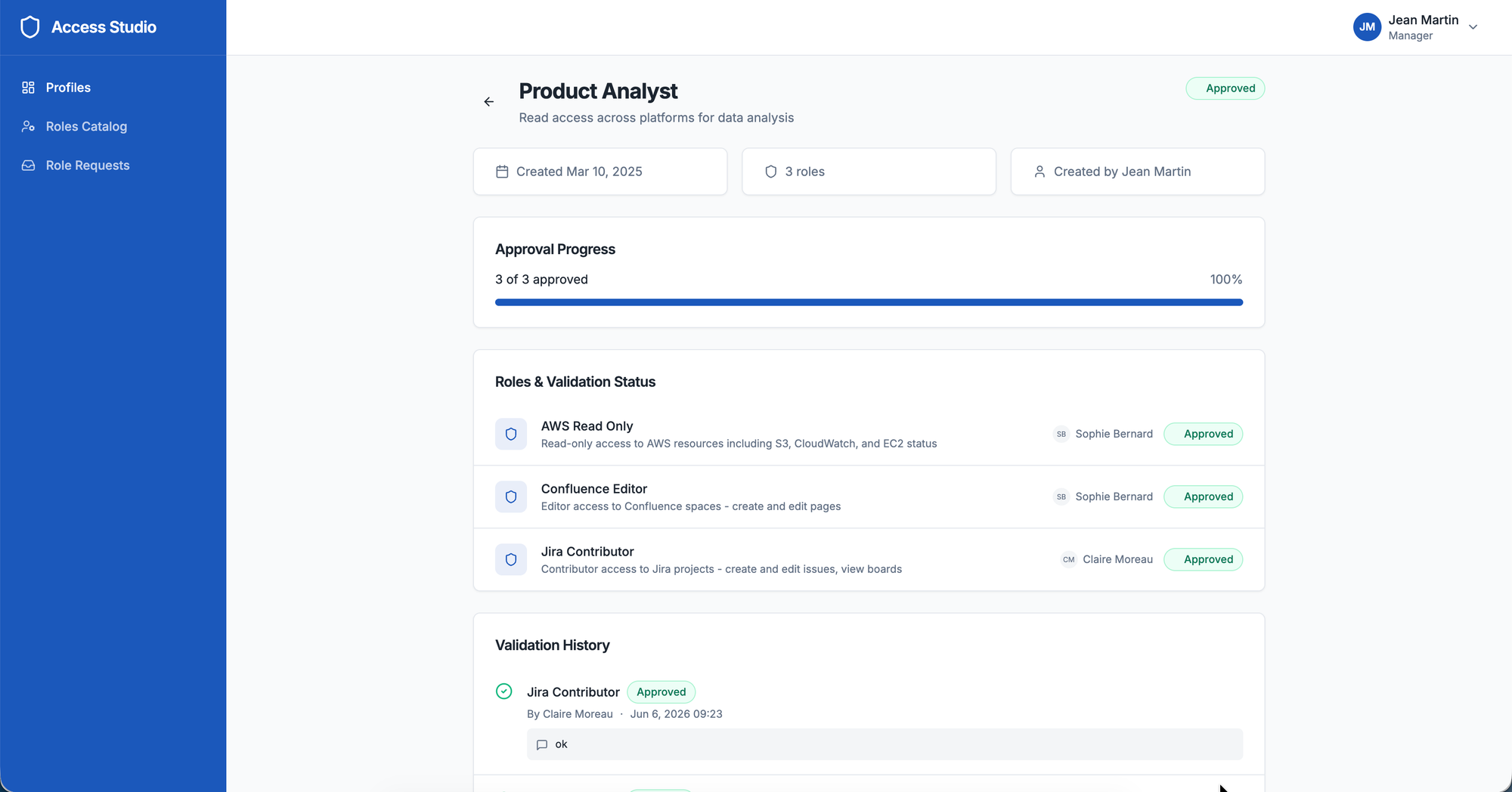The image size is (1512, 792).
Task: Click the Approved badge for Confluence Editor
Action: click(x=1203, y=497)
